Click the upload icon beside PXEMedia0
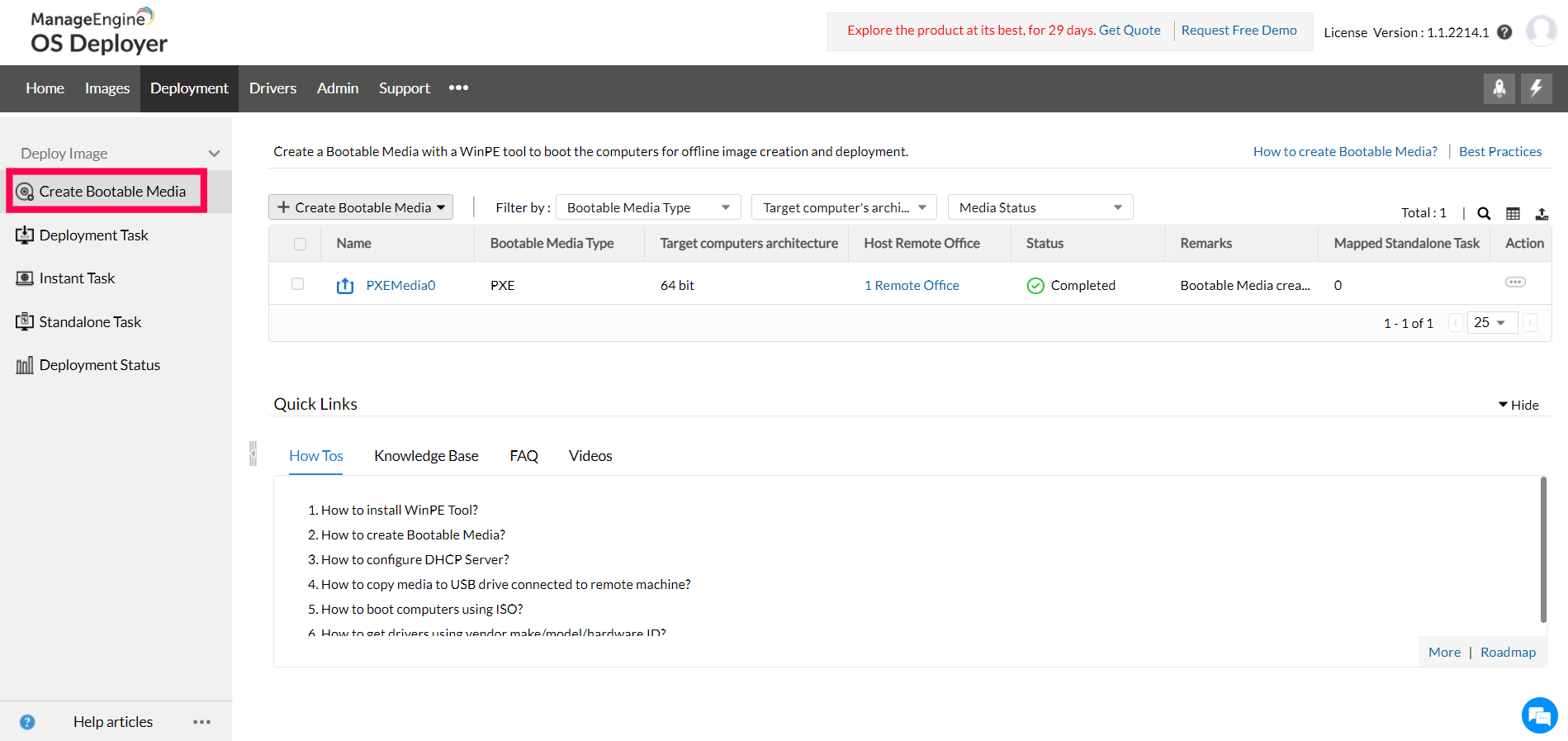Screen dimensions: 1568x741 point(345,286)
